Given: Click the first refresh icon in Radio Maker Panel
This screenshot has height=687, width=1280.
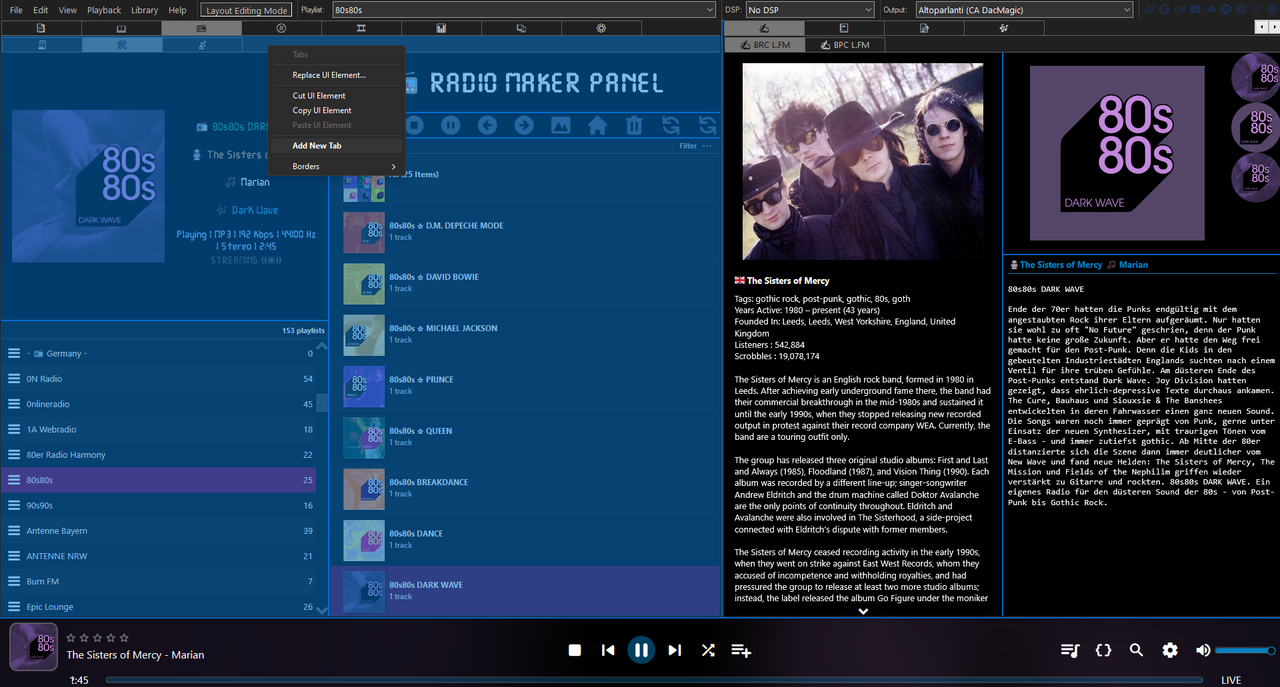Looking at the screenshot, I should 671,125.
